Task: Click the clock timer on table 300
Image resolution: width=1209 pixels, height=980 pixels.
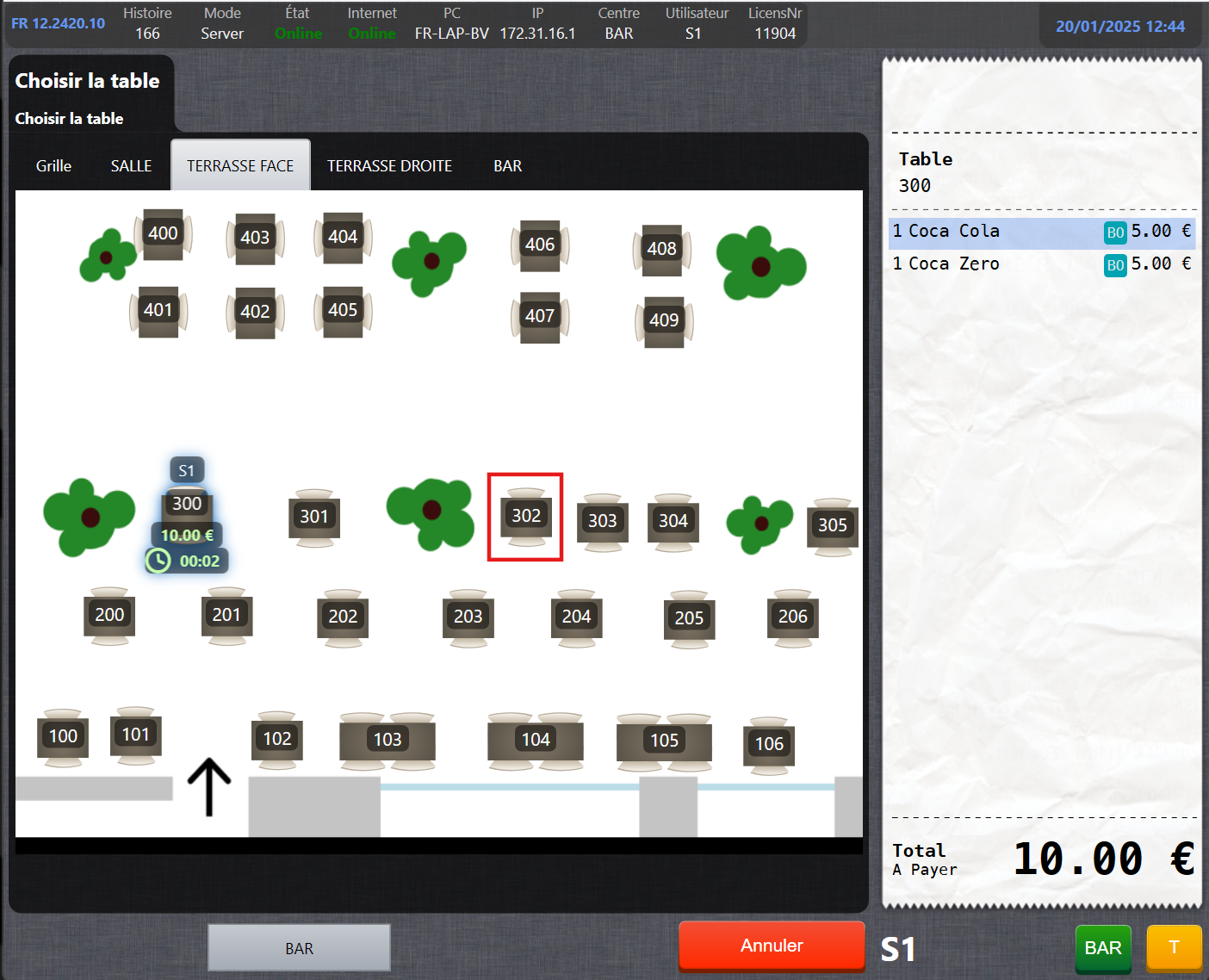Action: pyautogui.click(x=158, y=561)
